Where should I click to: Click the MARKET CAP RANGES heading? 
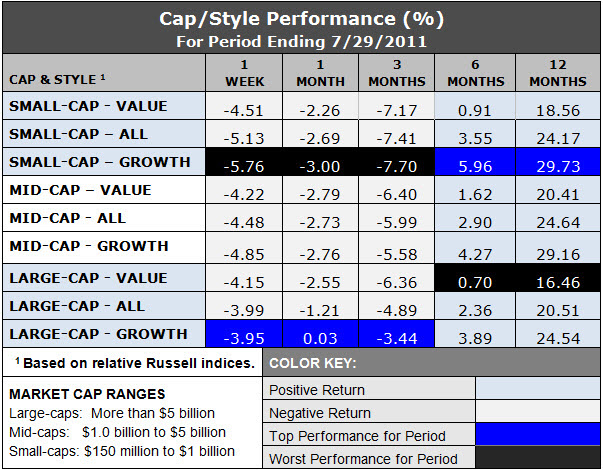87,394
